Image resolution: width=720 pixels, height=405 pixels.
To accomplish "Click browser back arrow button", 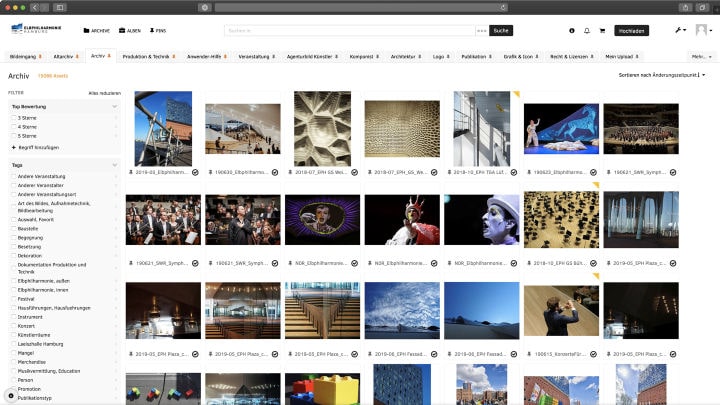I will 35,7.
